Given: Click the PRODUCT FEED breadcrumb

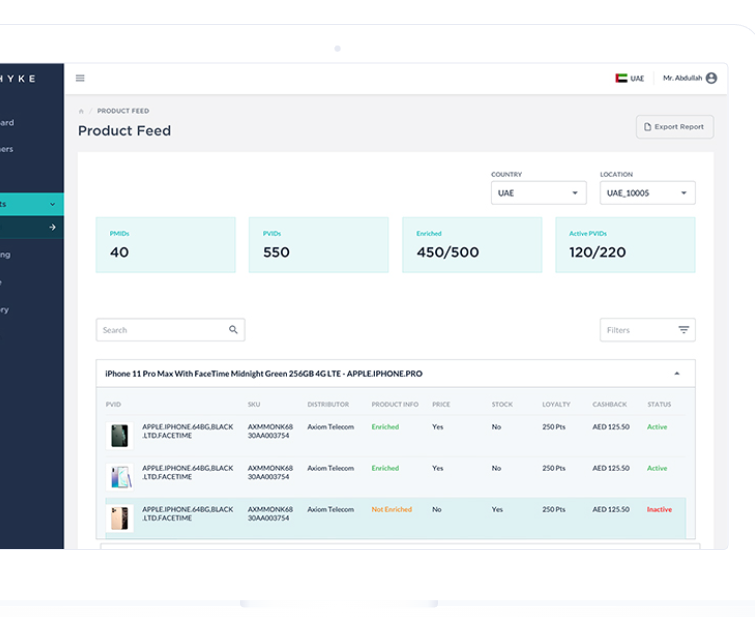Looking at the screenshot, I should click(x=123, y=111).
